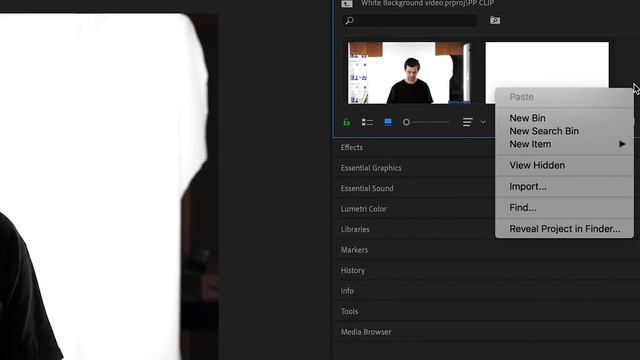Expand the sort options chevron
The image size is (640, 360).
[483, 122]
